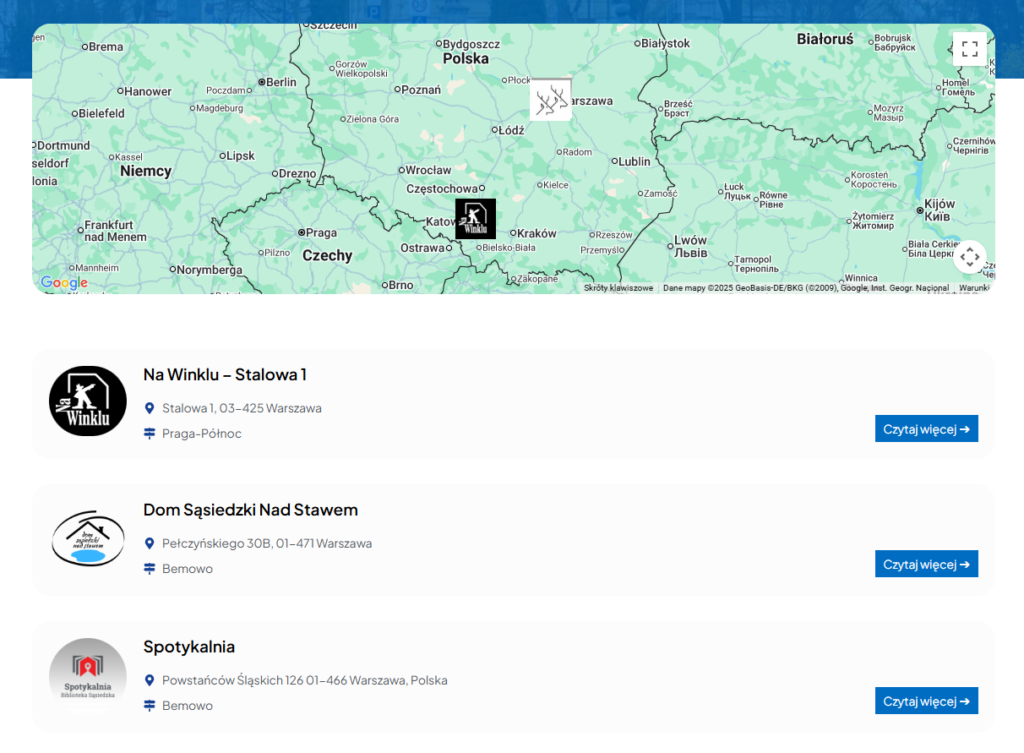Screen dimensions: 1024x753
Task: Click location pin icon beside Stalowa 1 address
Action: click(x=150, y=408)
